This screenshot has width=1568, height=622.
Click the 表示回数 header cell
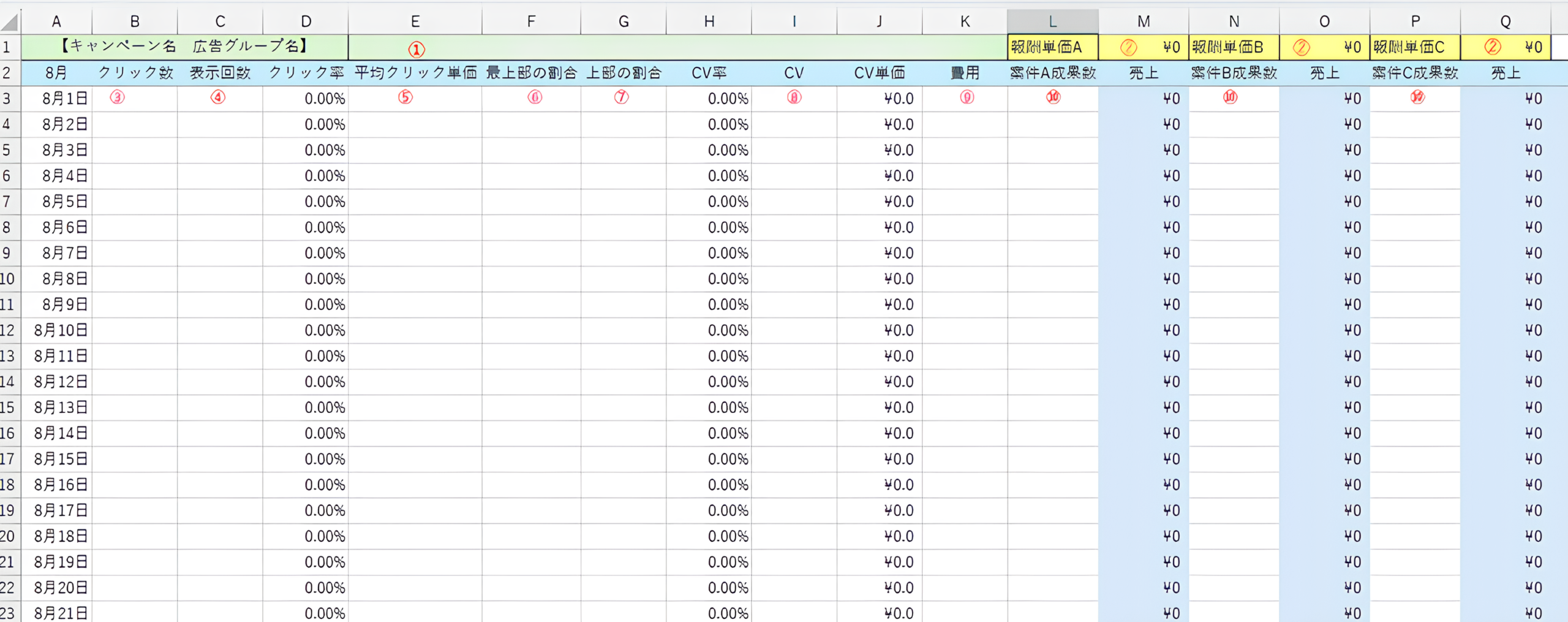point(220,72)
